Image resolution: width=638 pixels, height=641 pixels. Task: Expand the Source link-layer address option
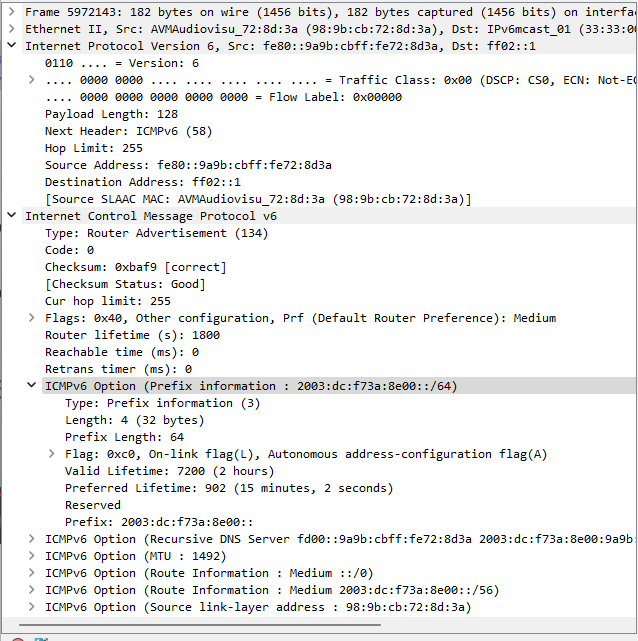click(x=32, y=607)
